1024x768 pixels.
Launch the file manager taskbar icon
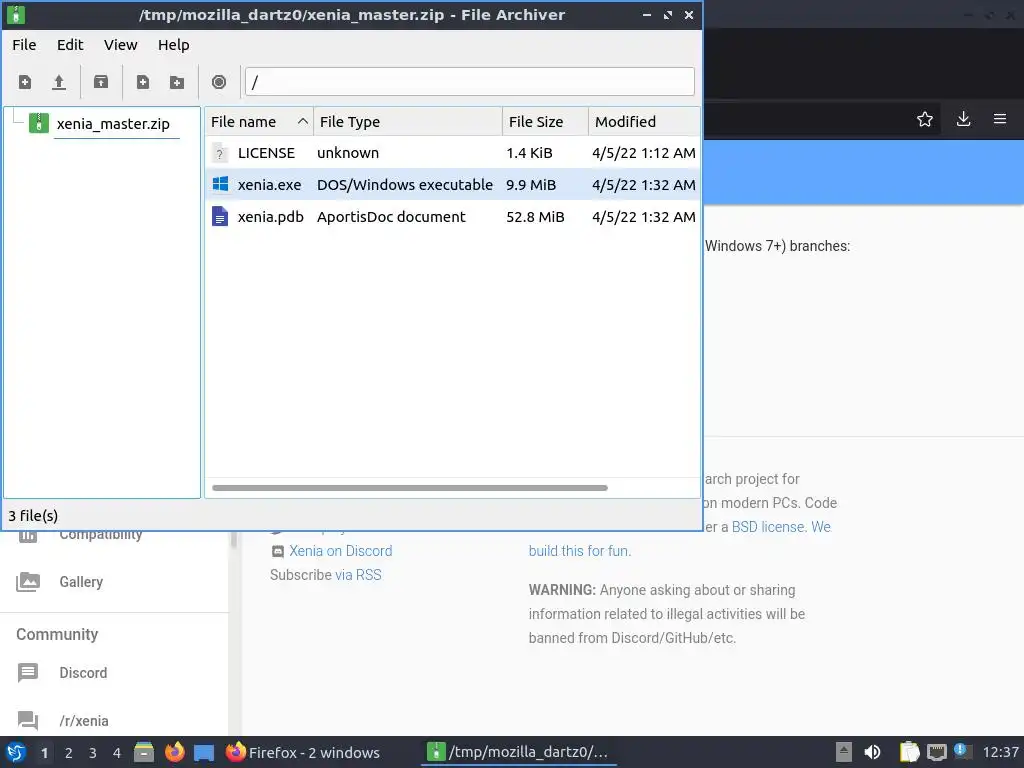(144, 752)
